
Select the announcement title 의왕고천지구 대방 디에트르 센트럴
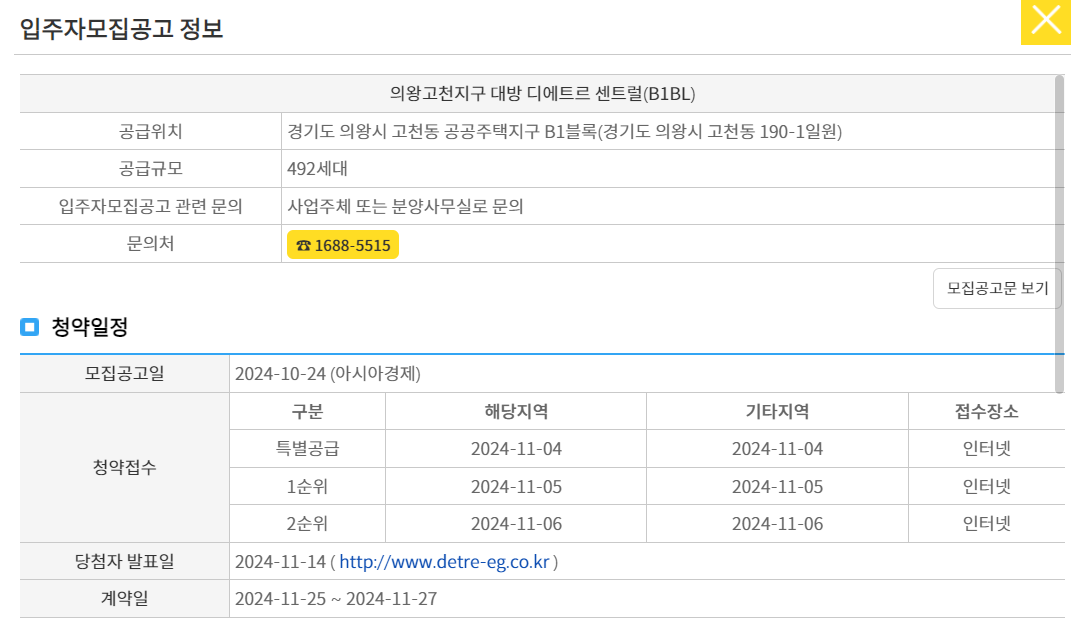(543, 94)
